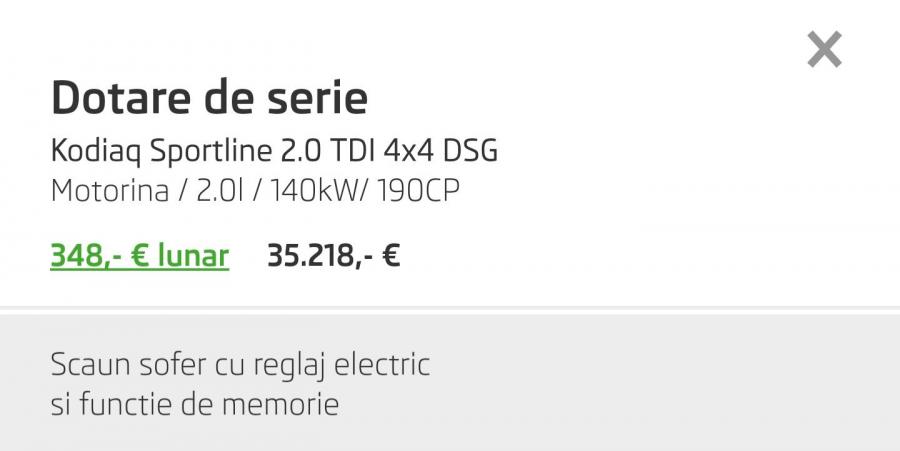Select the word Kodiaq in model name
The height and width of the screenshot is (451, 900).
coord(96,151)
